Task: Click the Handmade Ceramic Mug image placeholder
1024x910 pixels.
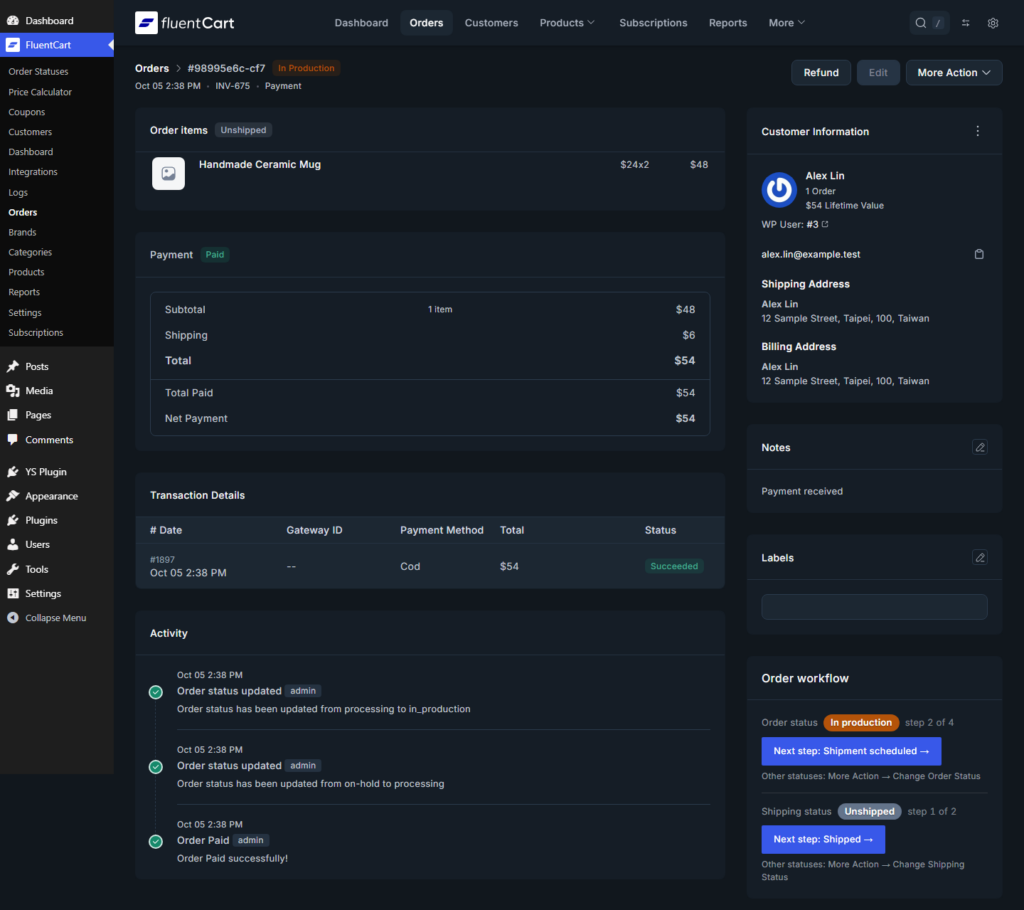Action: click(x=168, y=173)
